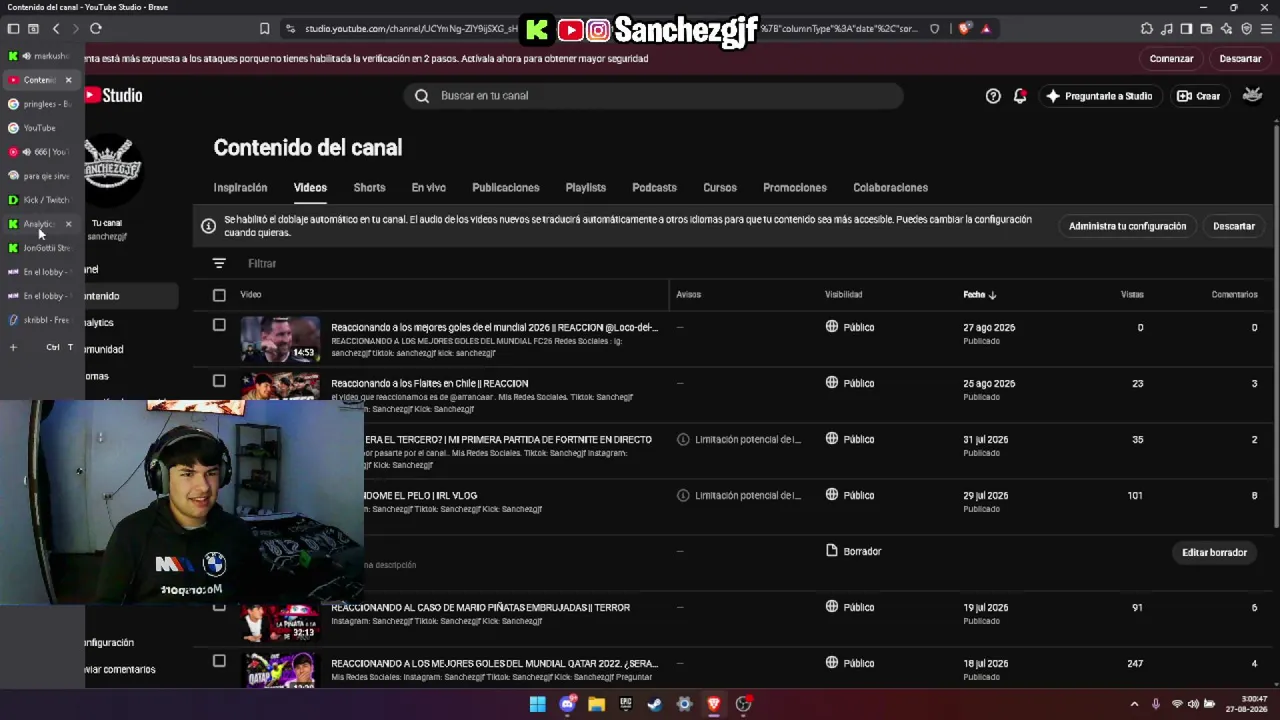
Task: Open Epic Games Launcher from taskbar
Action: tap(626, 704)
